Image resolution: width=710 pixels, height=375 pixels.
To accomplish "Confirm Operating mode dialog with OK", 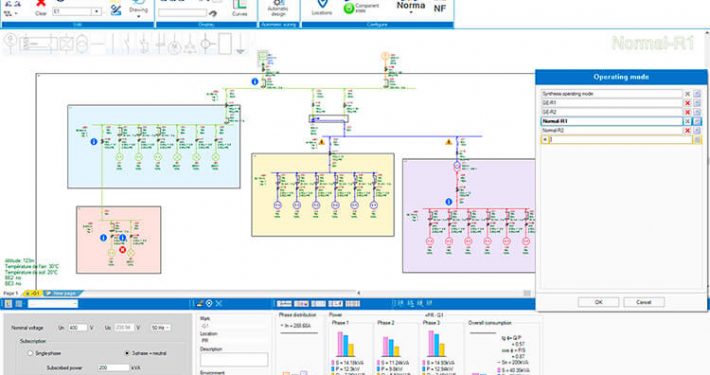I will pos(598,302).
